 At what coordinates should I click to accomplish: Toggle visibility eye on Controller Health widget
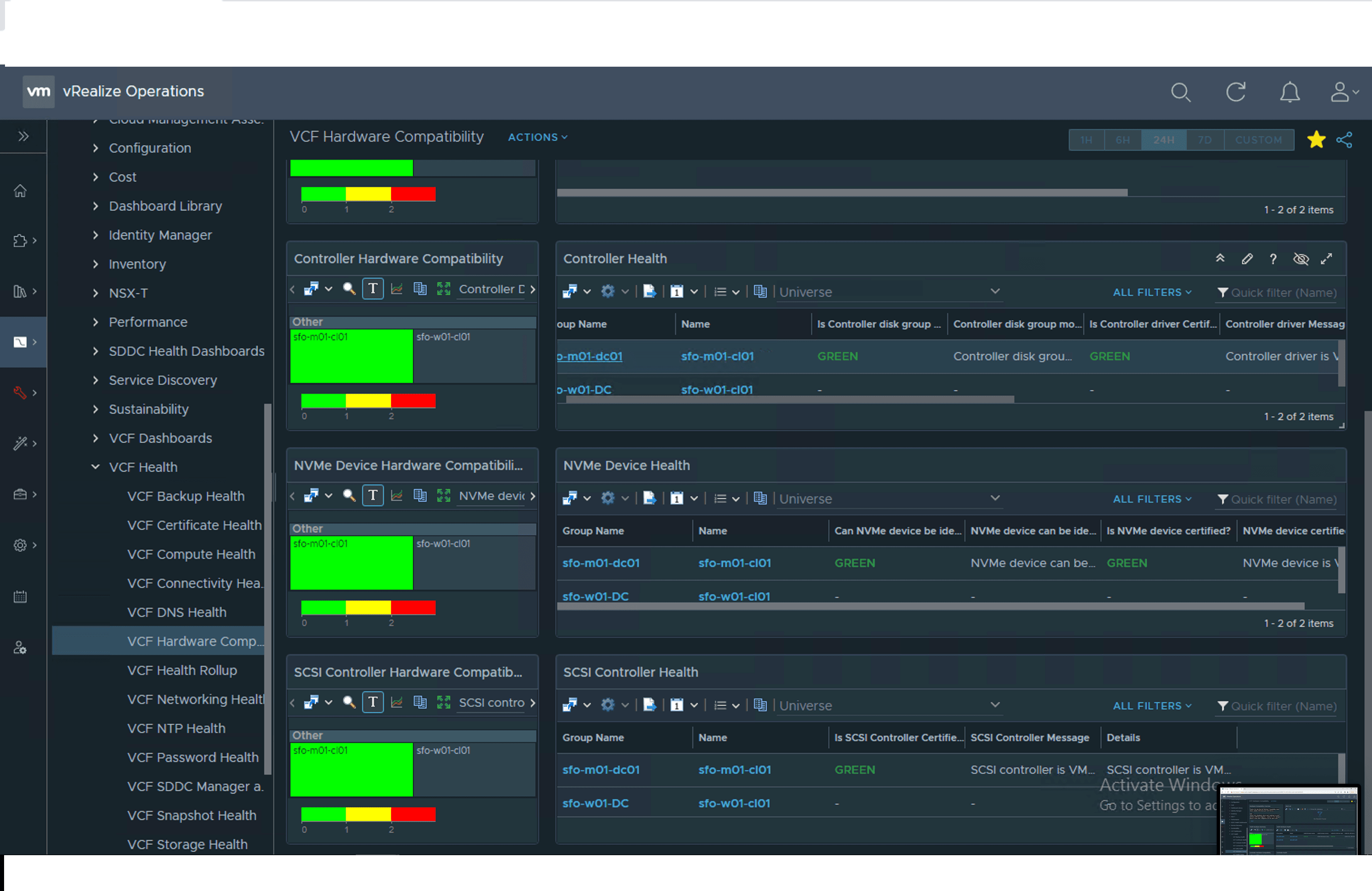pyautogui.click(x=1300, y=259)
